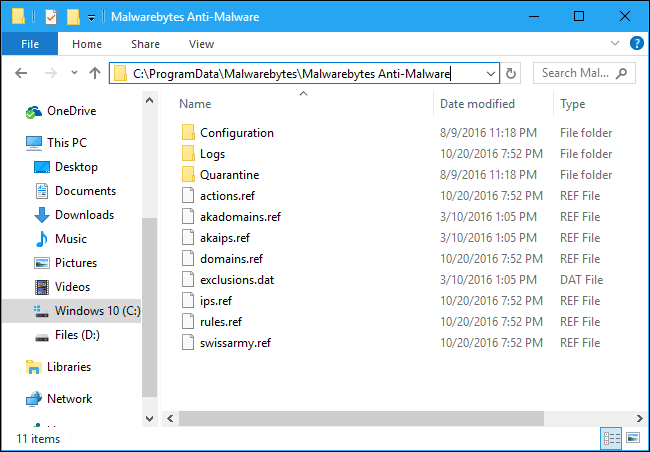Open the Recent locations dropdown arrow
Viewport: 650px width, 452px height.
(x=70, y=73)
